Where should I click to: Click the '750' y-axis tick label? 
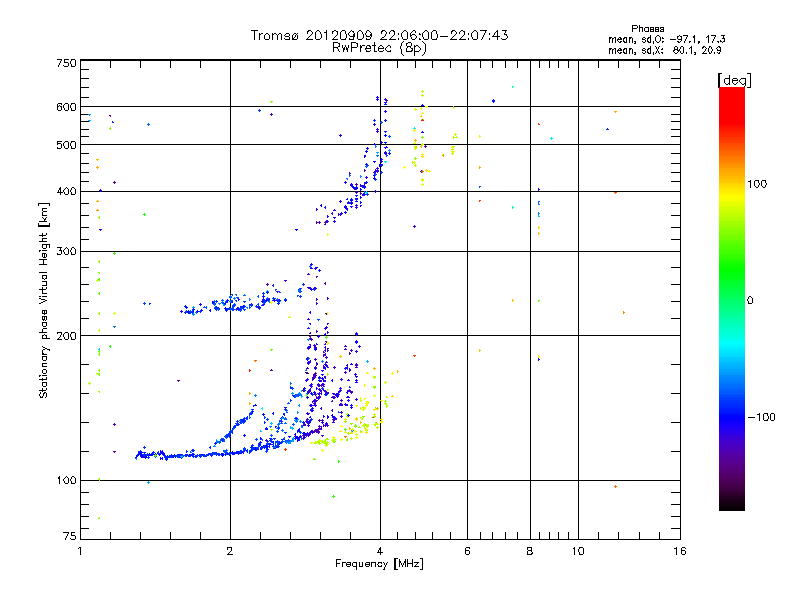coord(66,63)
